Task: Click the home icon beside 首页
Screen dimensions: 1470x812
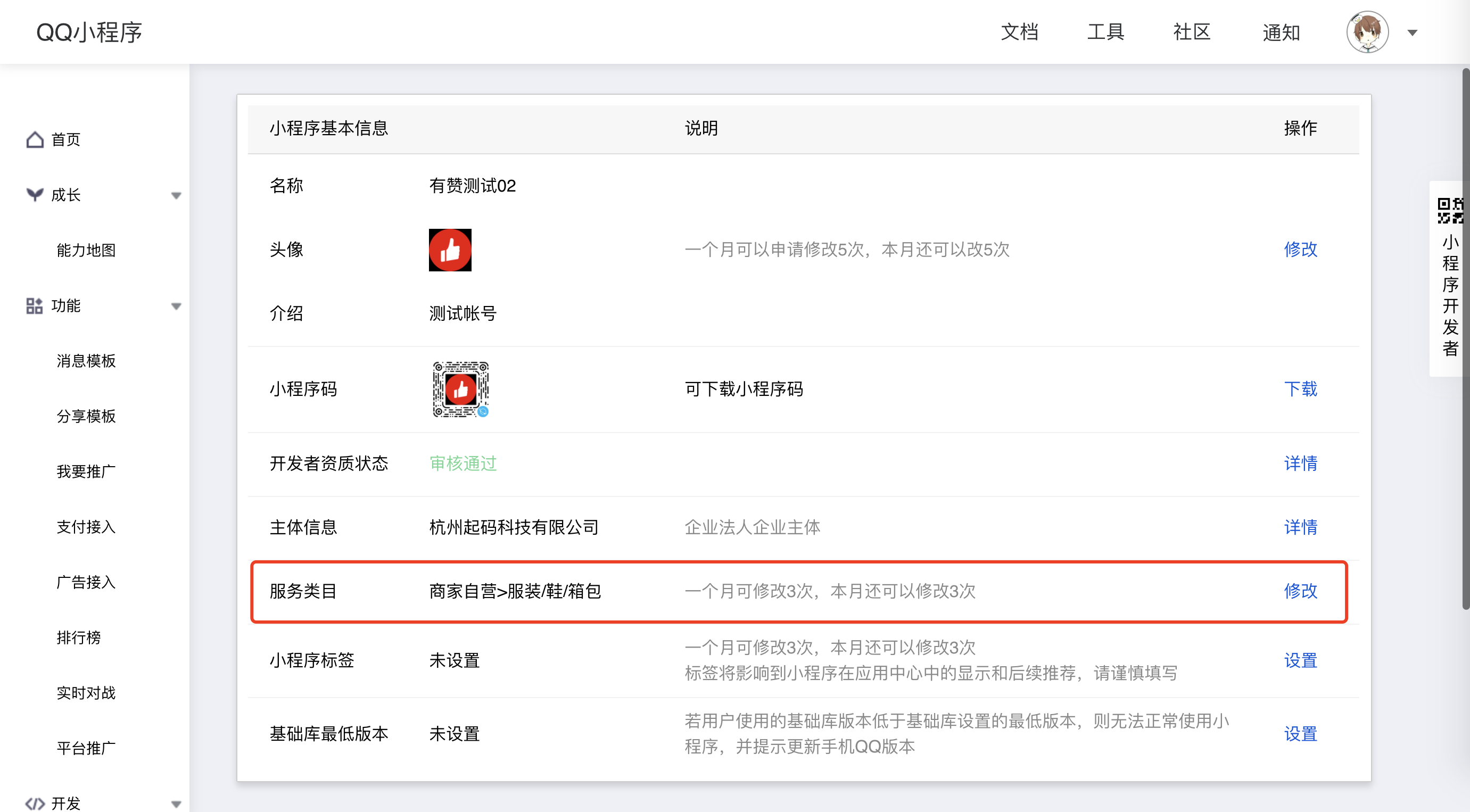Action: (x=35, y=140)
